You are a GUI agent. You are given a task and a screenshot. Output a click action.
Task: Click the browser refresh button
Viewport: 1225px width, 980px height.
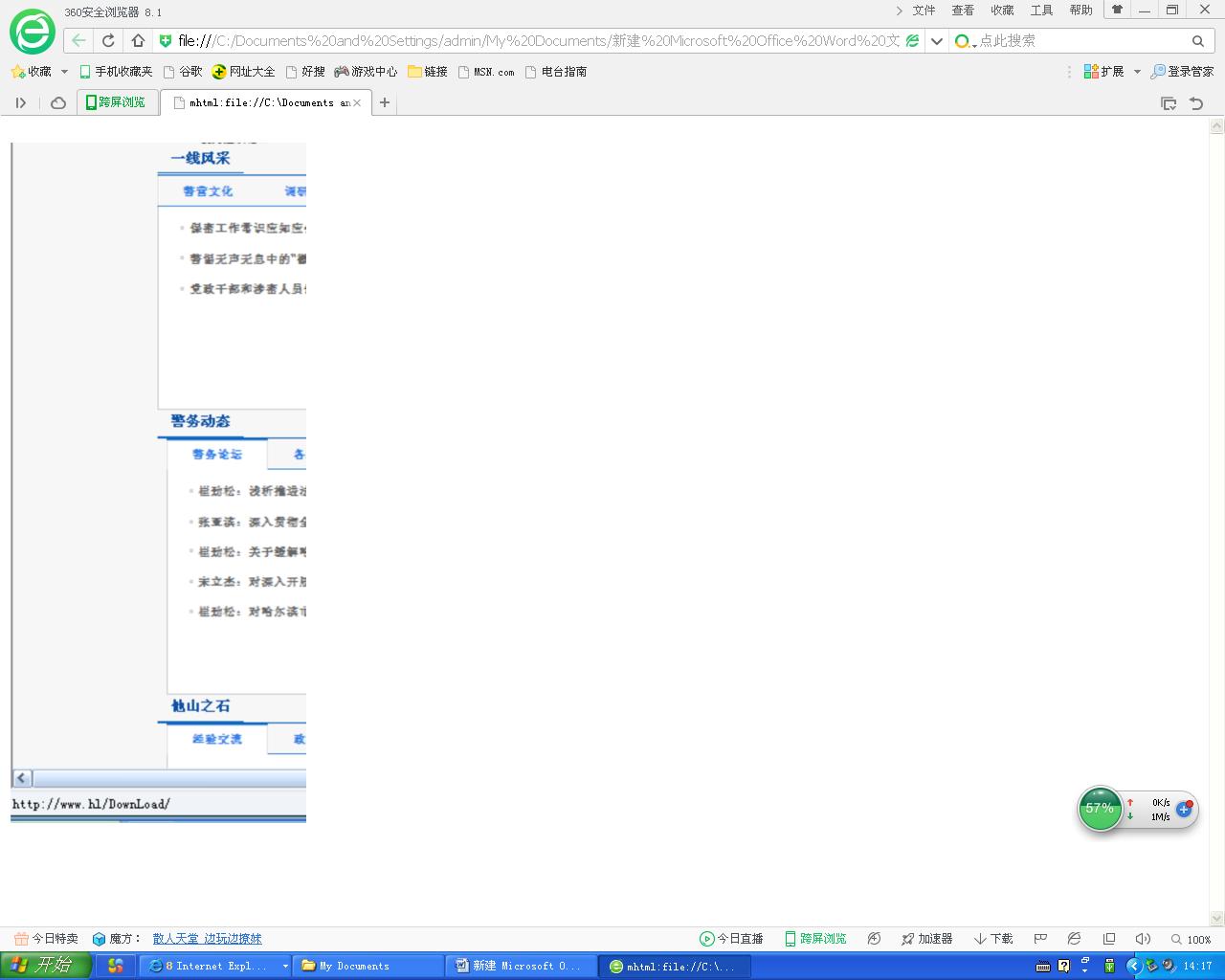pos(108,40)
